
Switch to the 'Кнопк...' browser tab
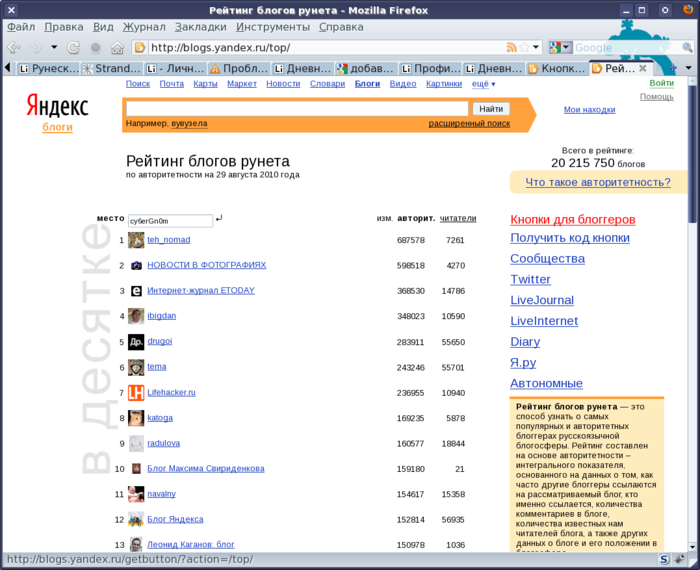pyautogui.click(x=556, y=69)
